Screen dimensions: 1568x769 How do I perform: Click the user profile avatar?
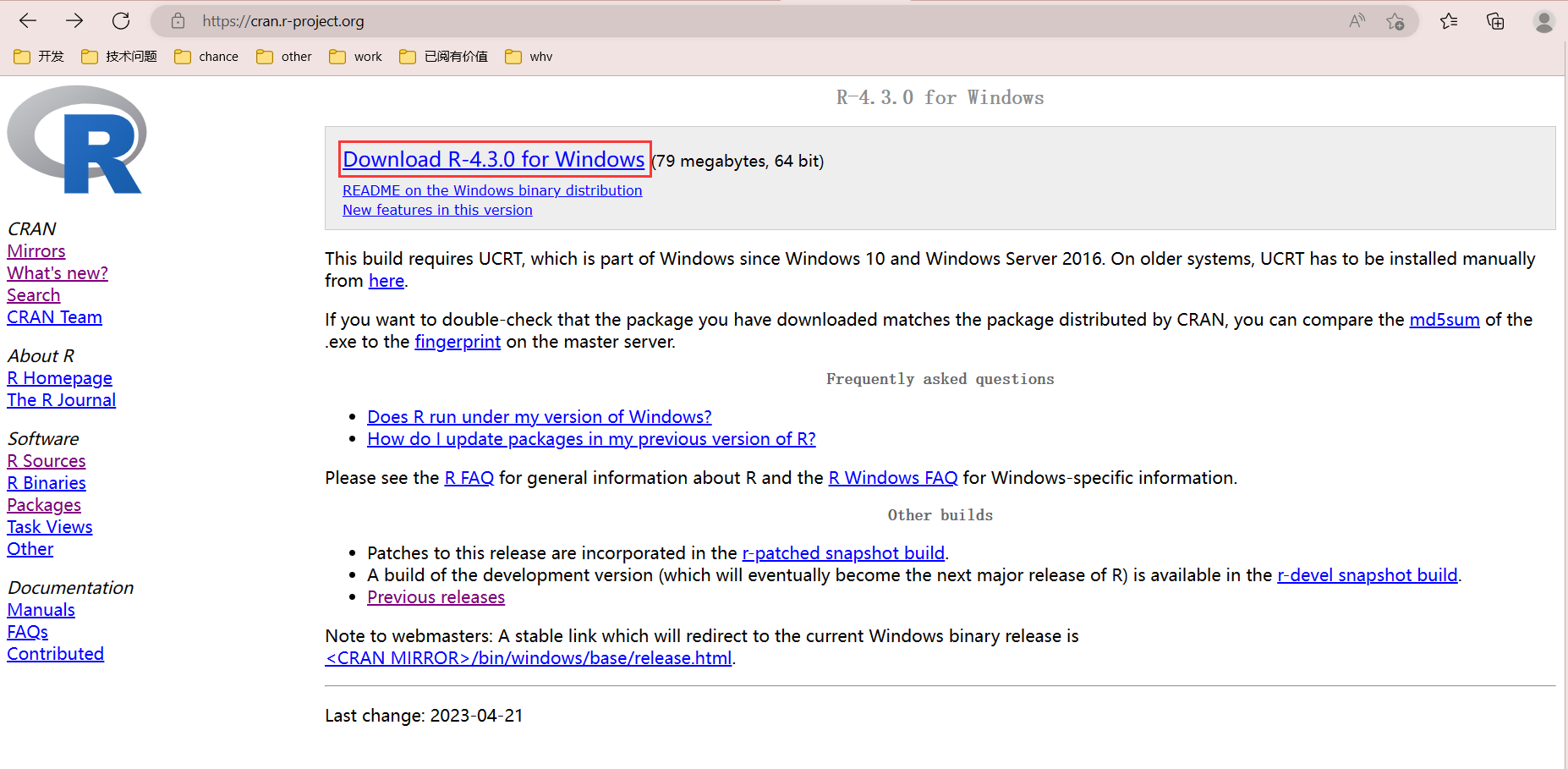[1543, 21]
